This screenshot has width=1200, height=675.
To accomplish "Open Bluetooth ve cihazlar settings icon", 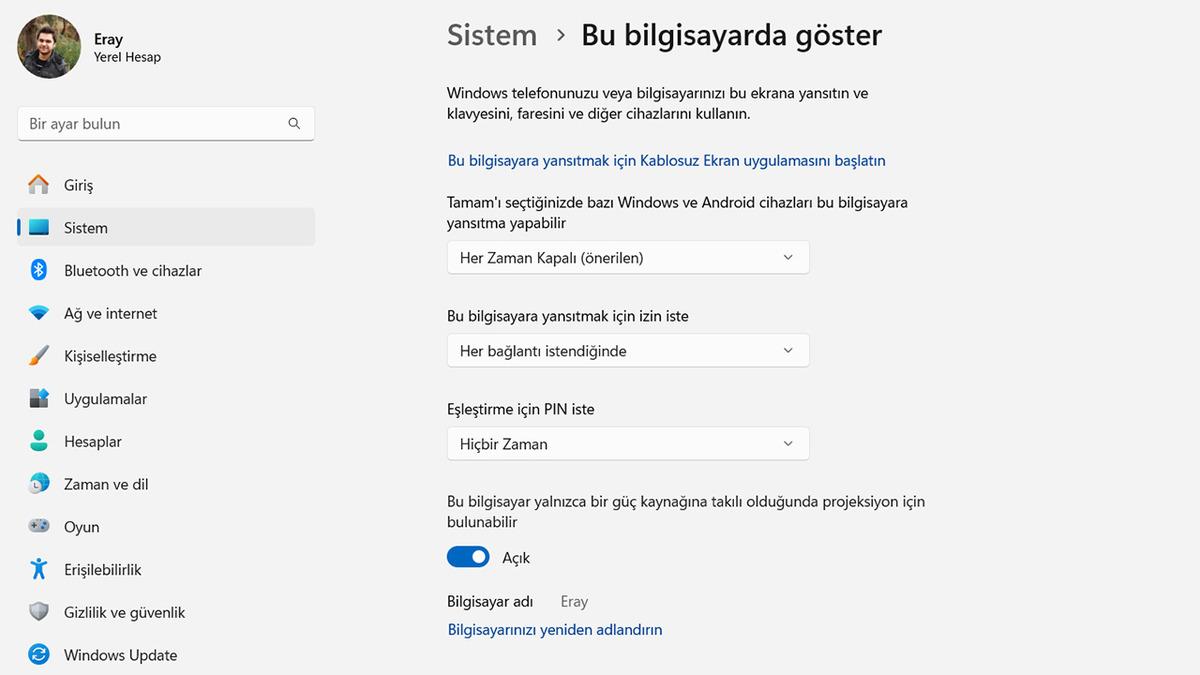I will (37, 270).
